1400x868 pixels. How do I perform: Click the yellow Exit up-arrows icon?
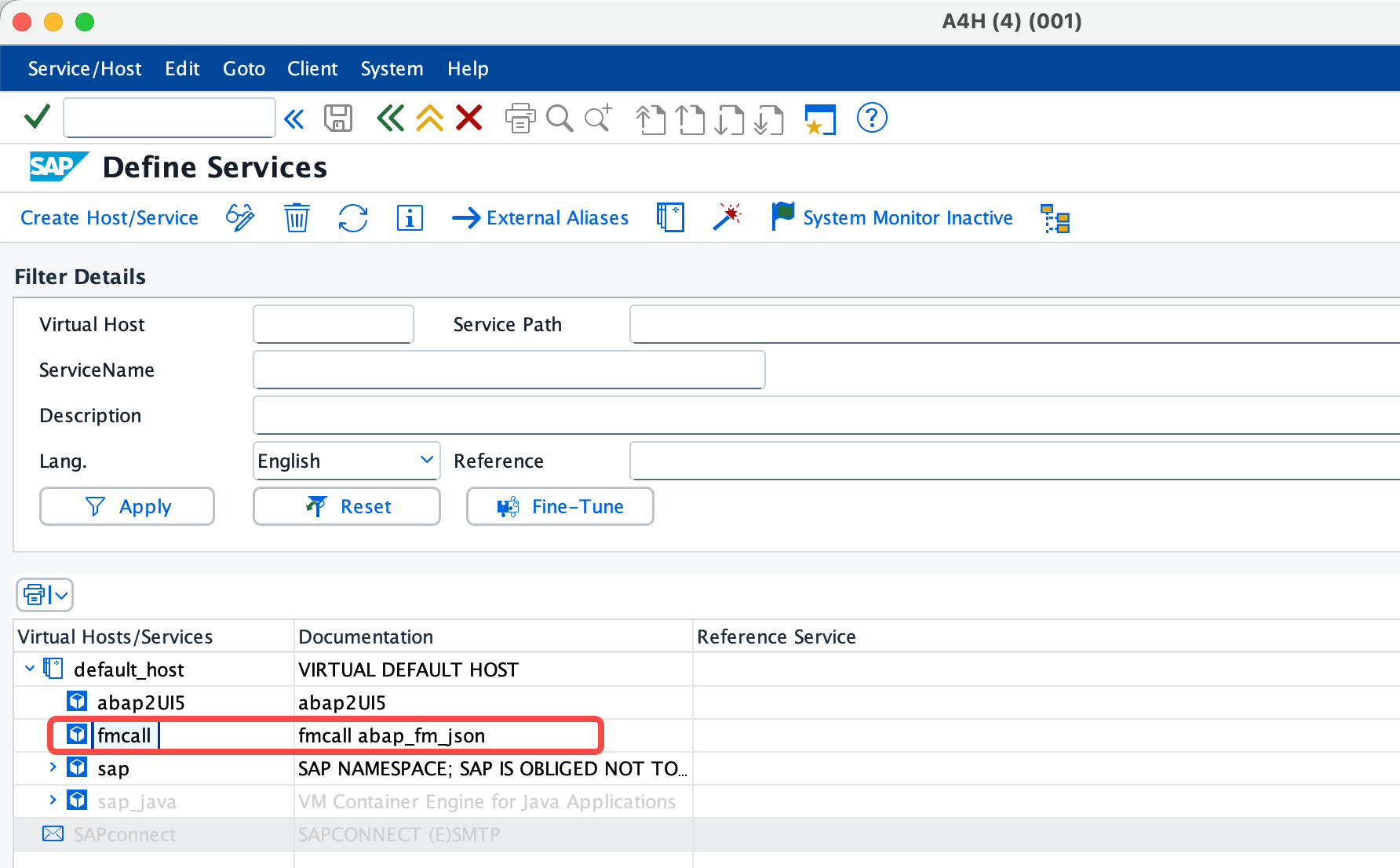point(430,119)
